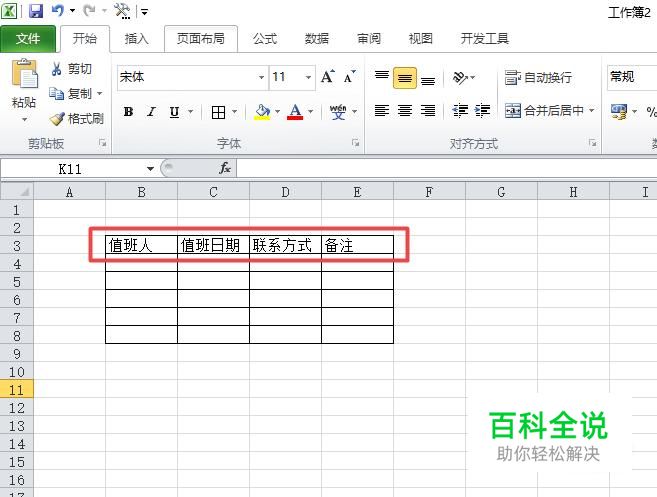Screen dimensions: 657x497
Task: Click Decrease Font Size icon
Action: tap(349, 77)
